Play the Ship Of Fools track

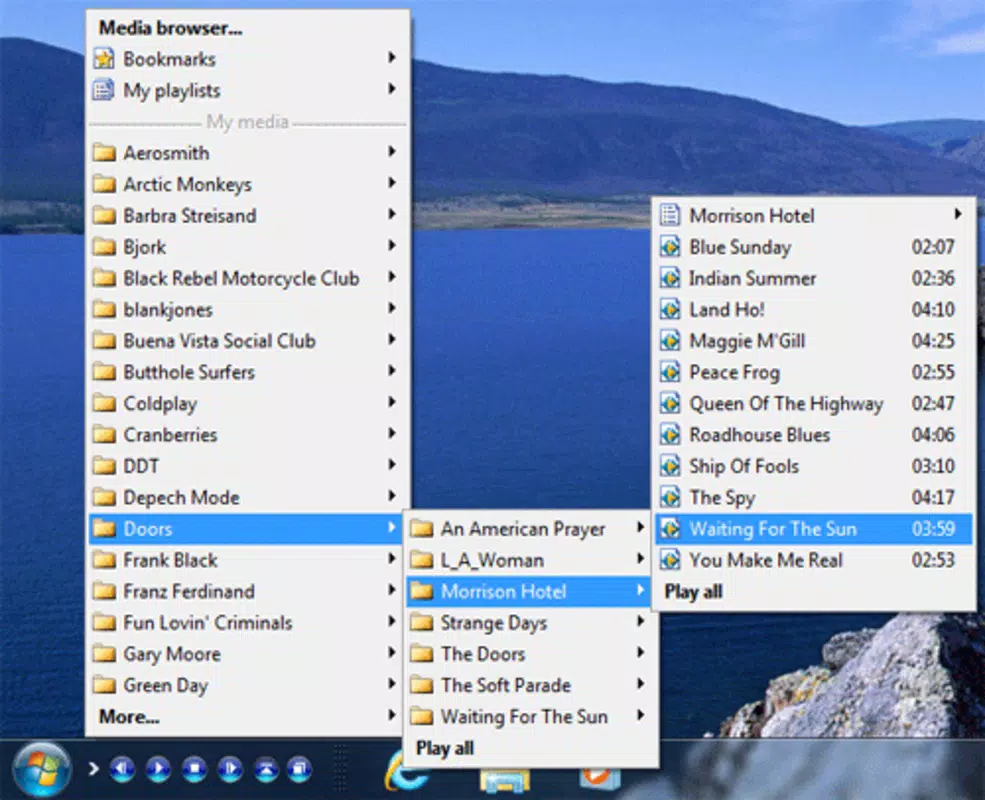814,466
